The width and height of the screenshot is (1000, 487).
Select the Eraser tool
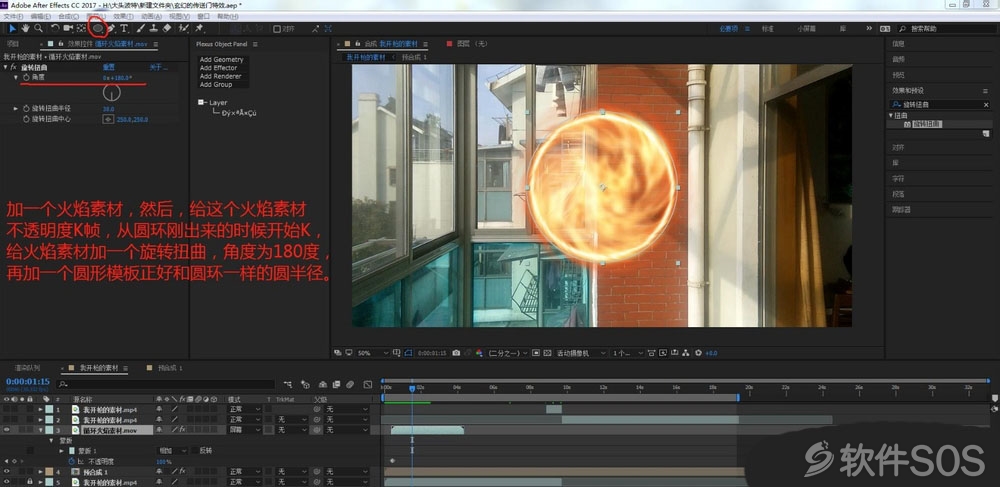[x=166, y=28]
